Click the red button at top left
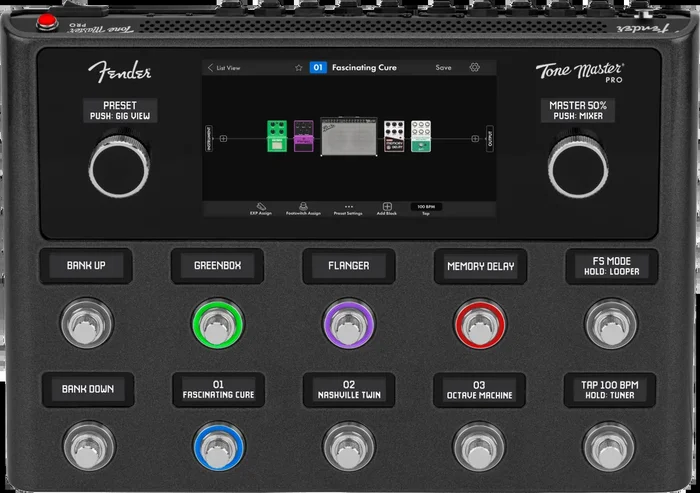Viewport: 700px width, 493px height. click(x=47, y=21)
